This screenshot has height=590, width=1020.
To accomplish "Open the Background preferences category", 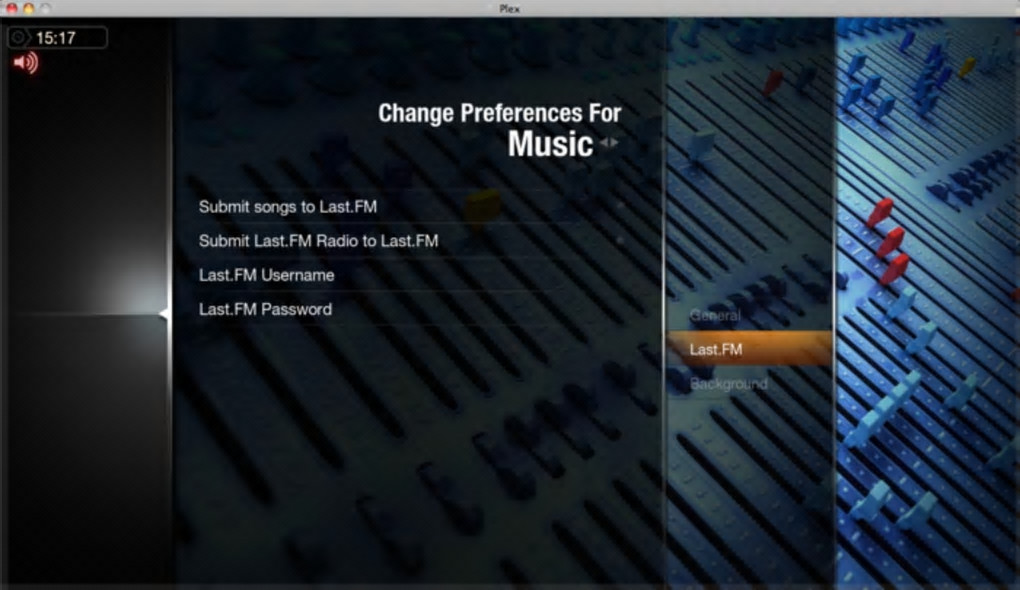I will pos(729,384).
